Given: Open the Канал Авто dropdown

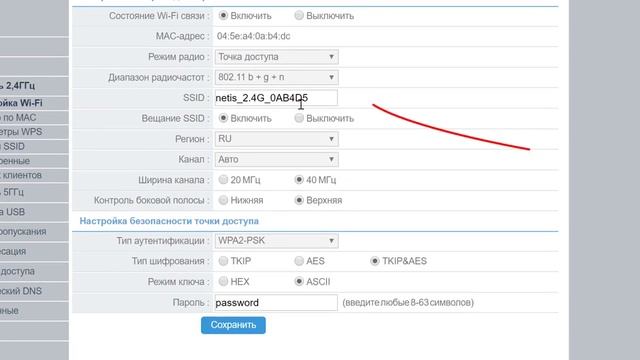Looking at the screenshot, I should tap(276, 159).
